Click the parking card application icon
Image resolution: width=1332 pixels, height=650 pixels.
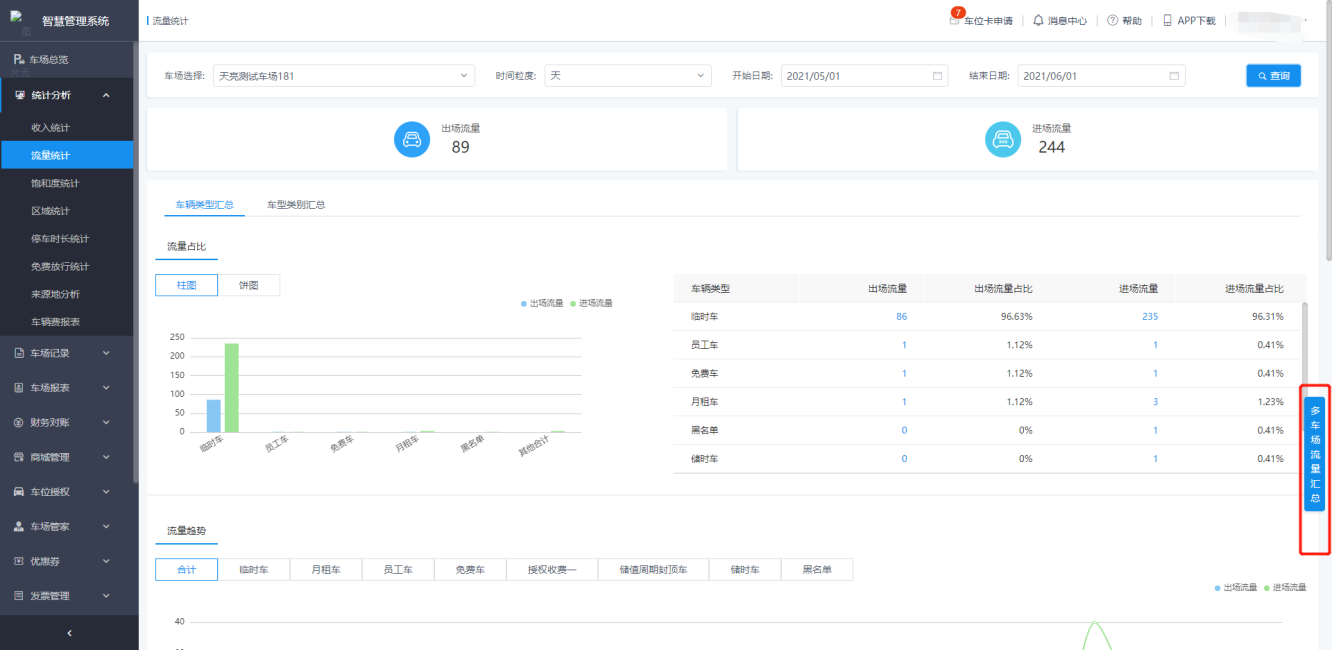pyautogui.click(x=955, y=20)
